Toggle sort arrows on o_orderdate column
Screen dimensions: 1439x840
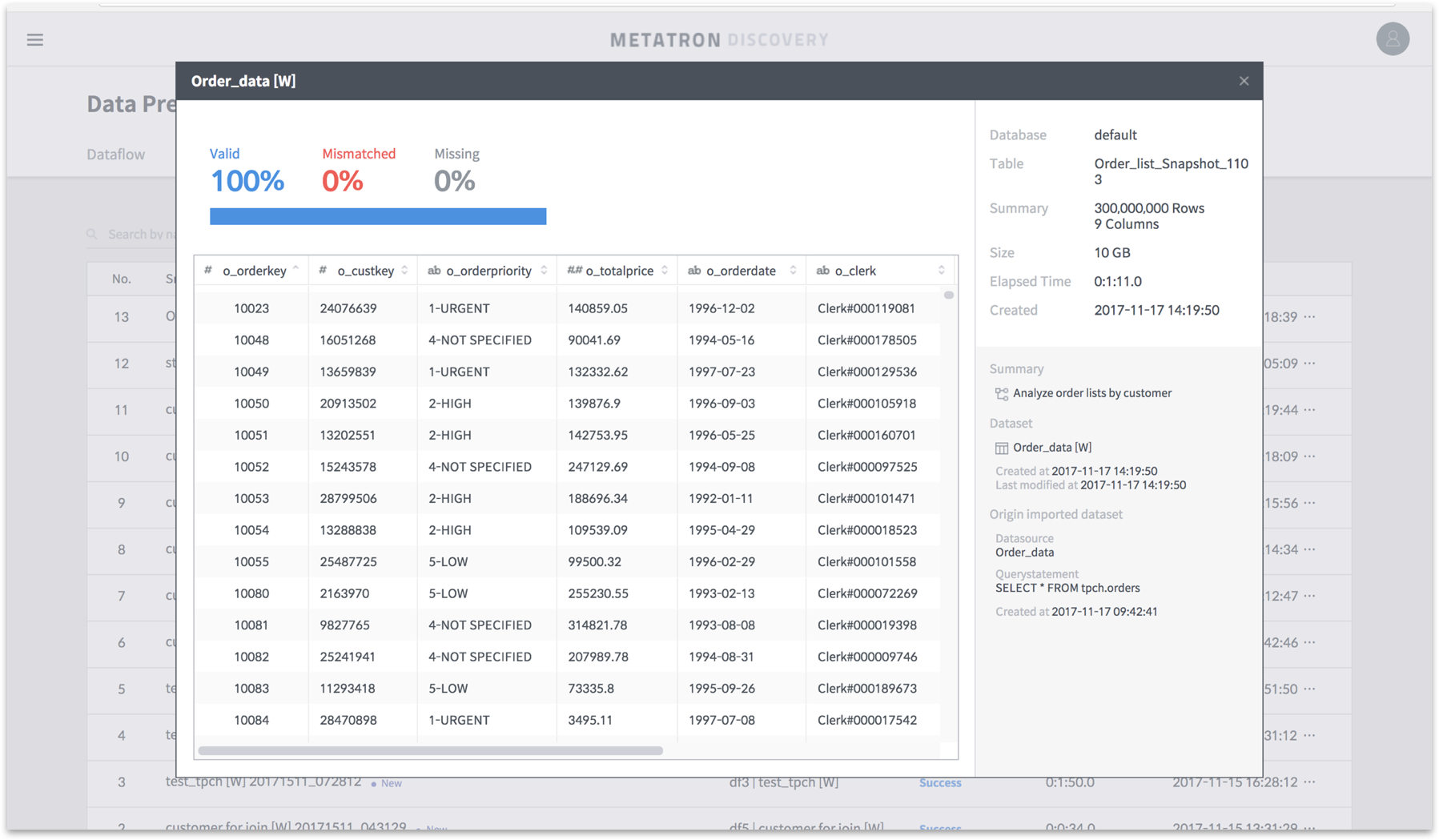tap(793, 271)
